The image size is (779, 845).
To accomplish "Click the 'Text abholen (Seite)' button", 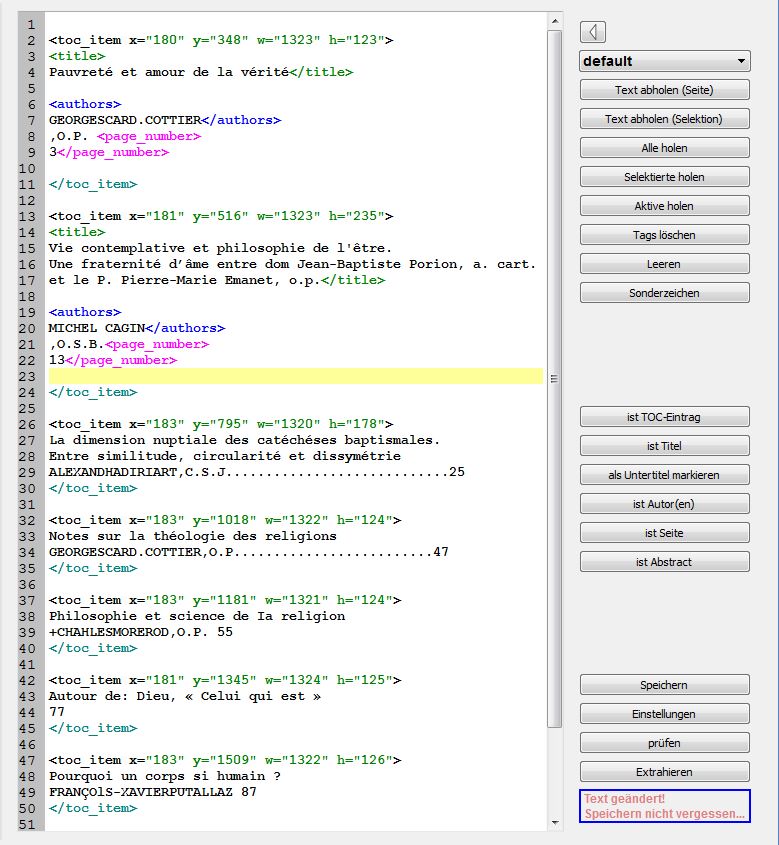I will point(664,90).
